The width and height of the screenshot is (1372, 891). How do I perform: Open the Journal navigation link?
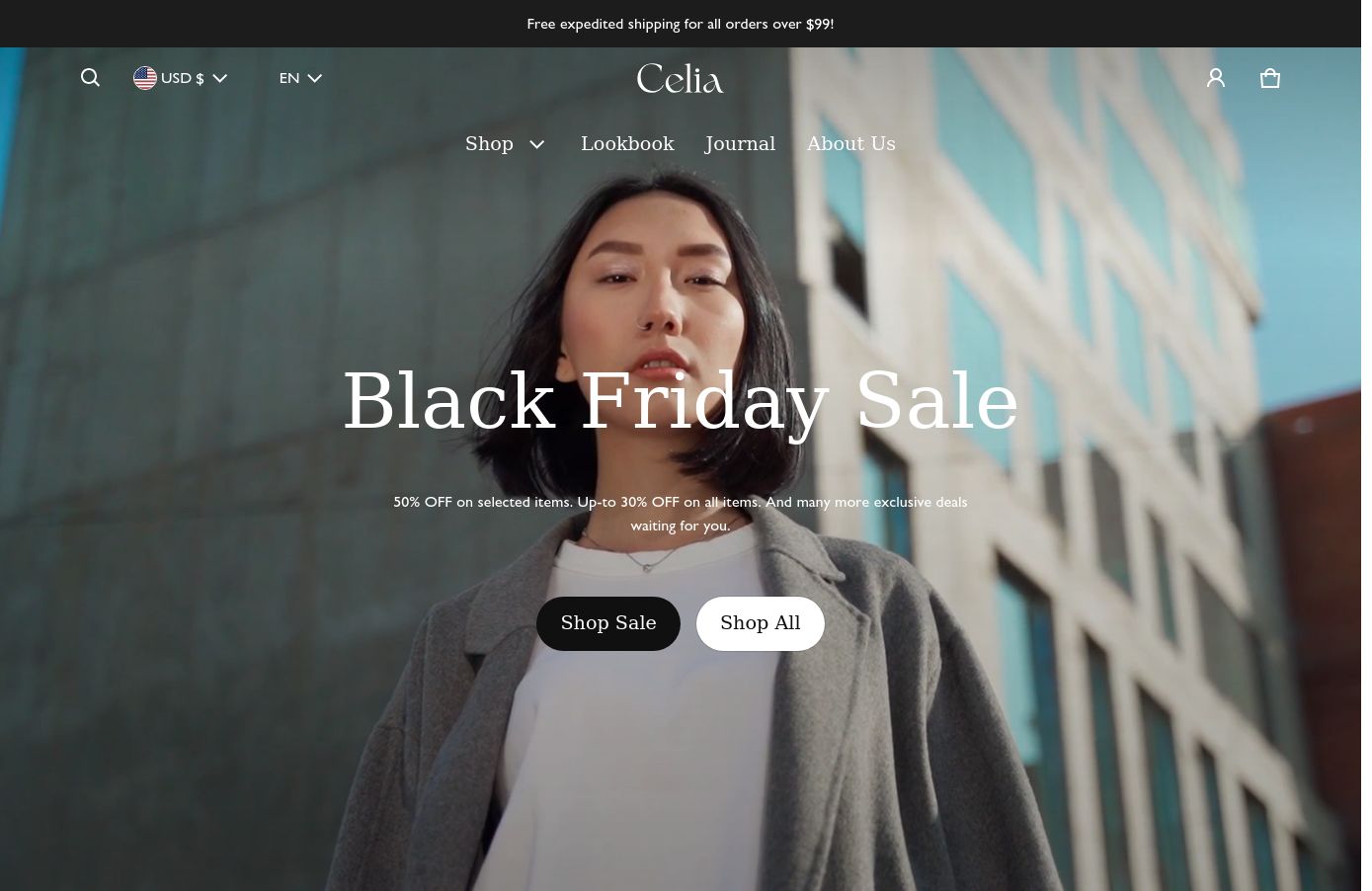[740, 144]
